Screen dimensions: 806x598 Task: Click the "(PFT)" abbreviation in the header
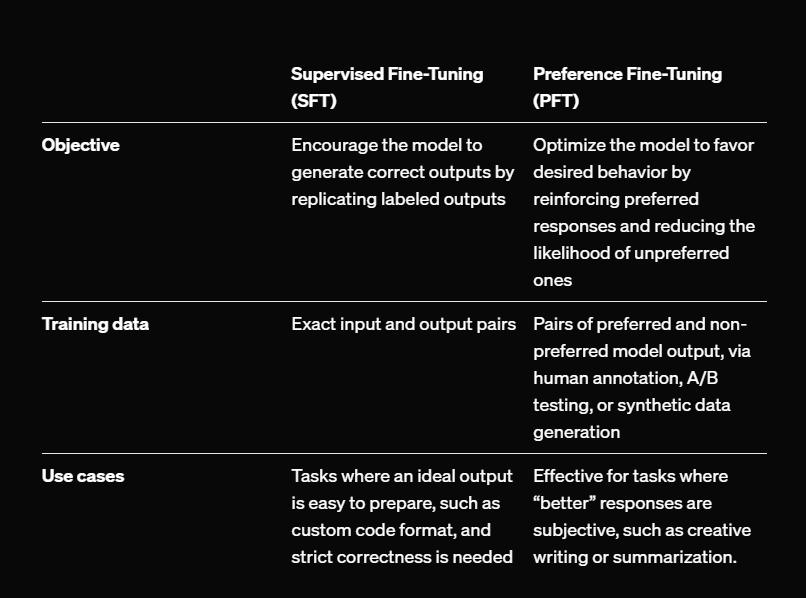(556, 101)
